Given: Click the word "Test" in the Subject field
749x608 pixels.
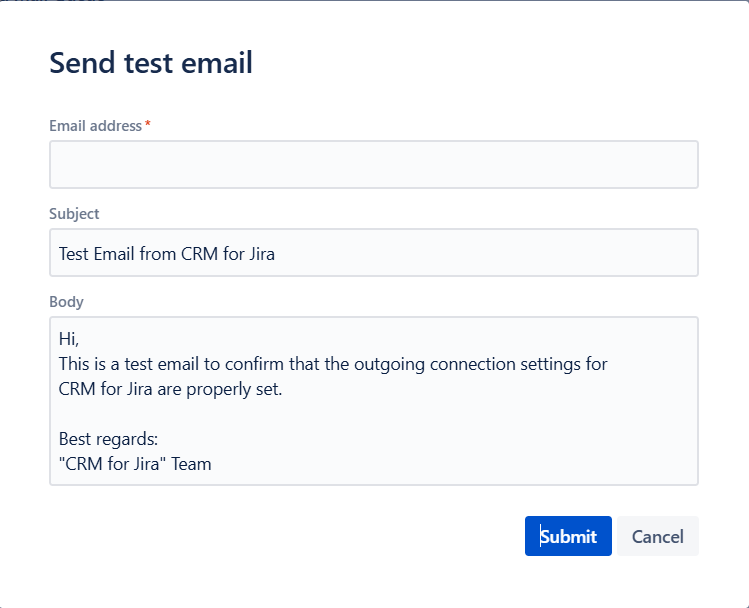Looking at the screenshot, I should pos(74,254).
